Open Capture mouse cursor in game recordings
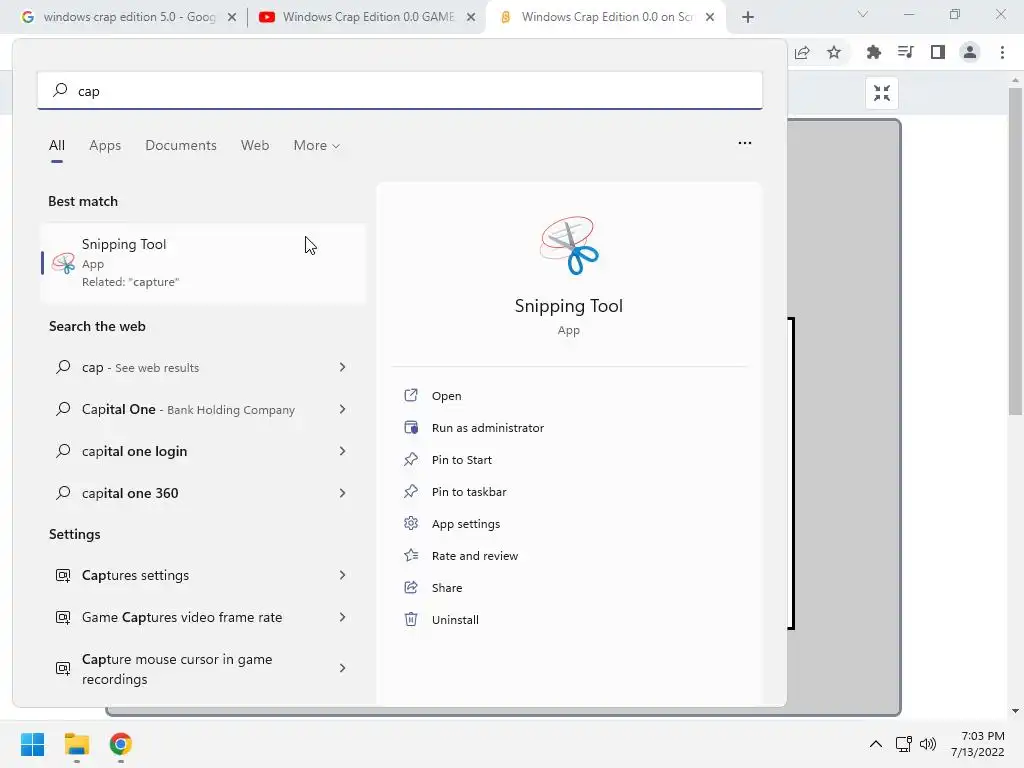1024x768 pixels. pos(203,669)
